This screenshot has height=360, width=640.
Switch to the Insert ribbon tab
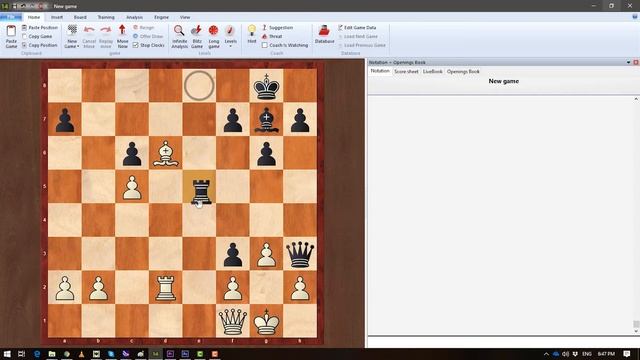(x=57, y=17)
